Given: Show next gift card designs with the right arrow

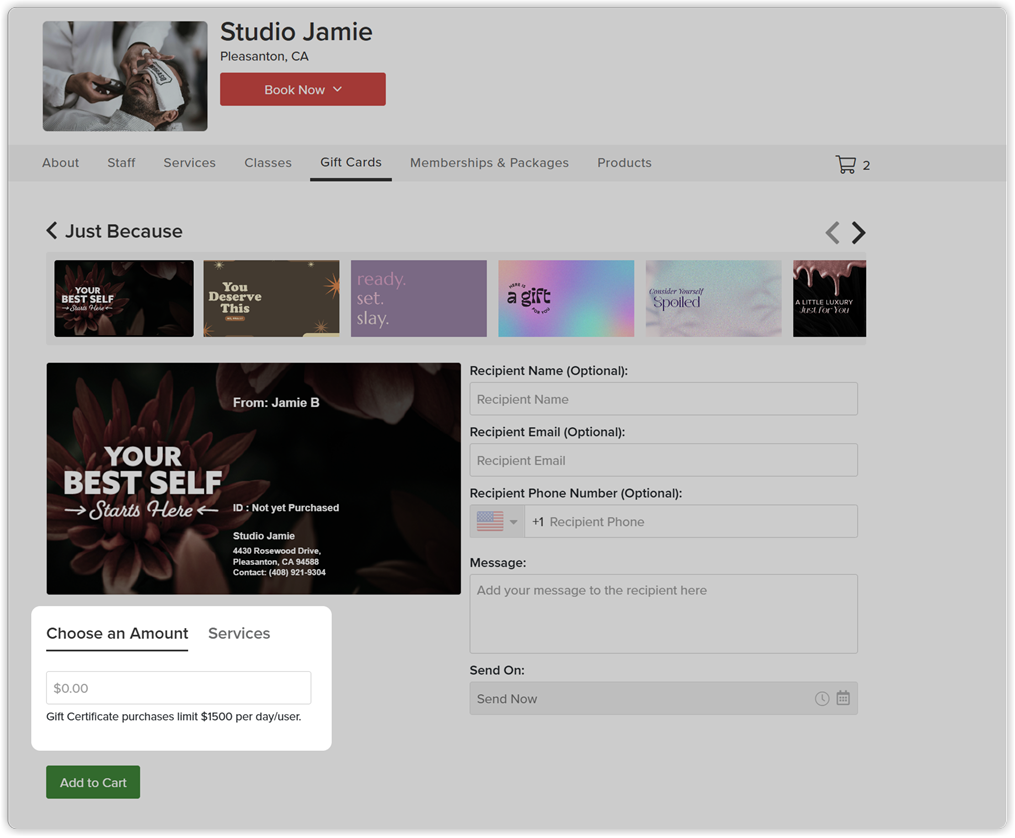Looking at the screenshot, I should [x=858, y=232].
